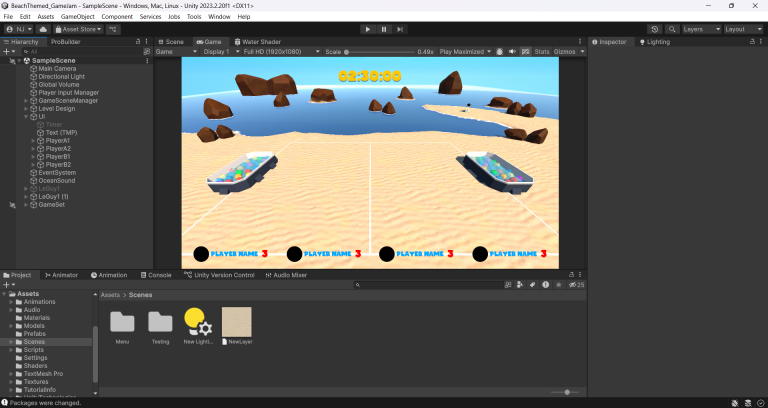This screenshot has width=768, height=408.
Task: Click the Project panel search field
Action: click(429, 285)
